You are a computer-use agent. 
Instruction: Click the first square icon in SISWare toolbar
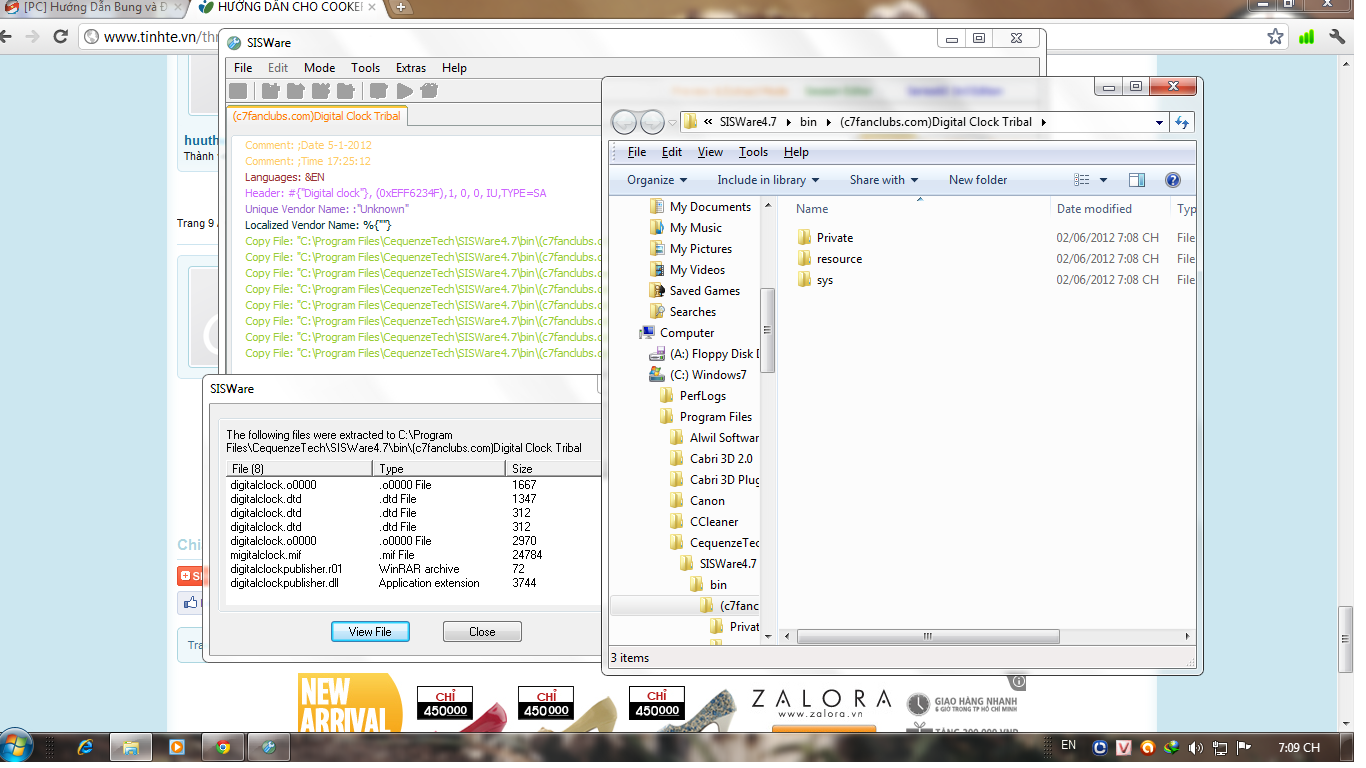click(237, 91)
